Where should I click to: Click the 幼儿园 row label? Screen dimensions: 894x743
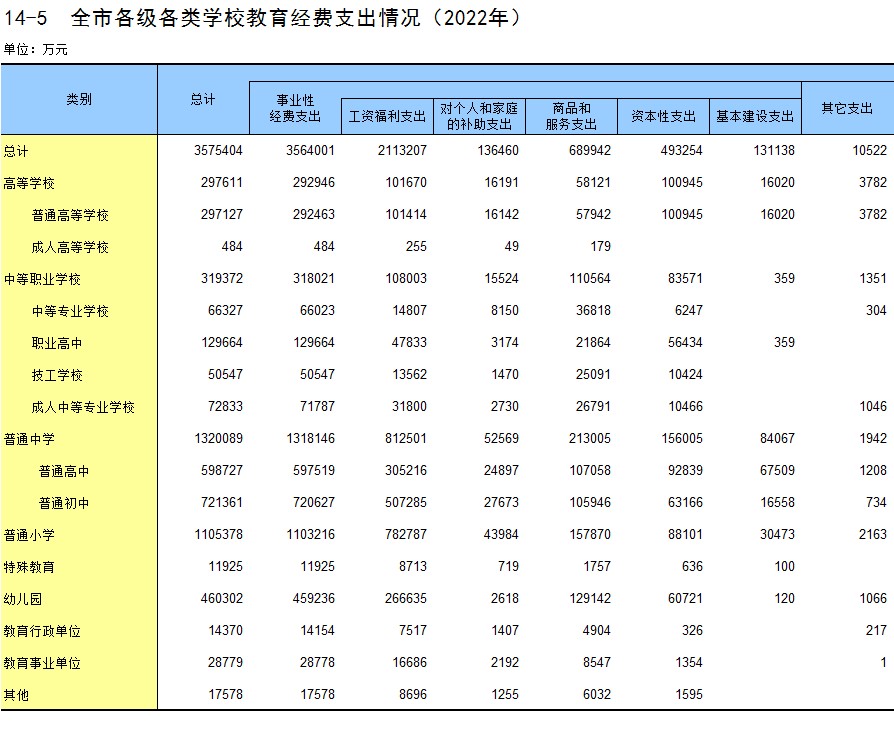(23, 599)
